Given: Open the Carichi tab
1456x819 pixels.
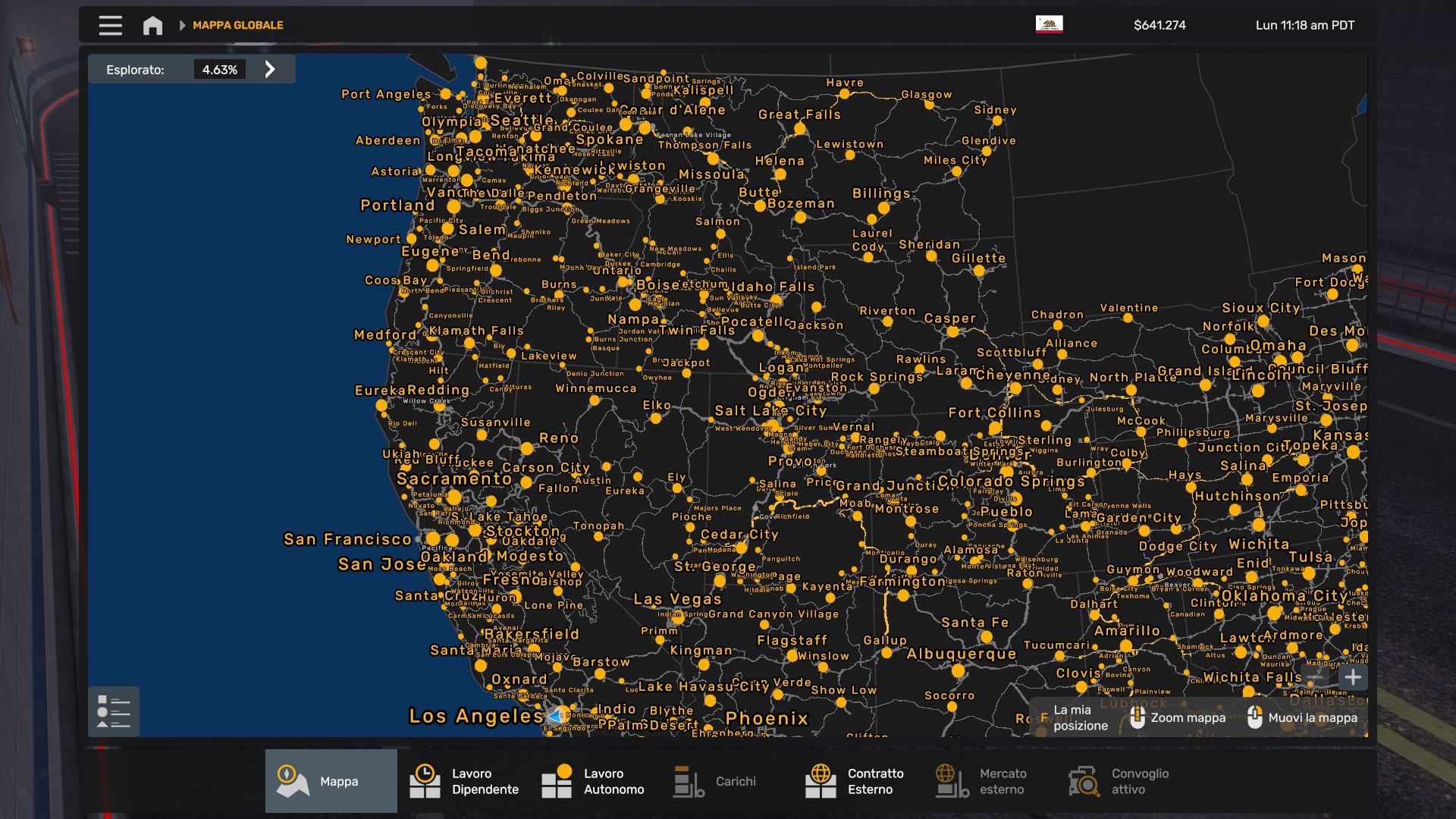Looking at the screenshot, I should coord(727,781).
